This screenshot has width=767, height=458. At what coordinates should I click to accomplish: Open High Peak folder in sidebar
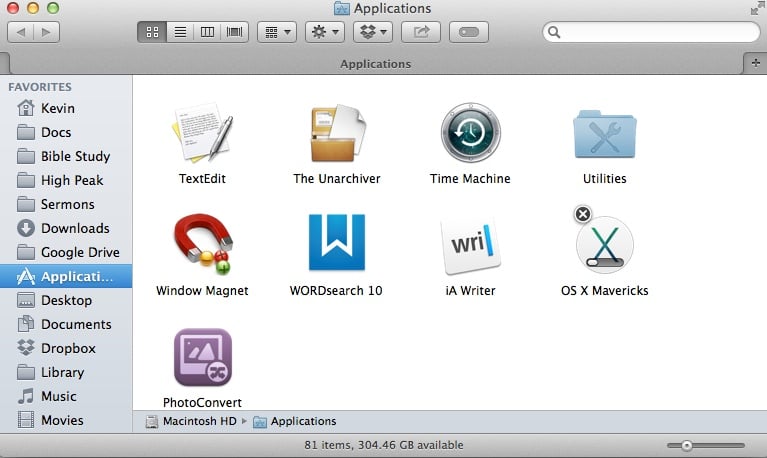(x=66, y=180)
